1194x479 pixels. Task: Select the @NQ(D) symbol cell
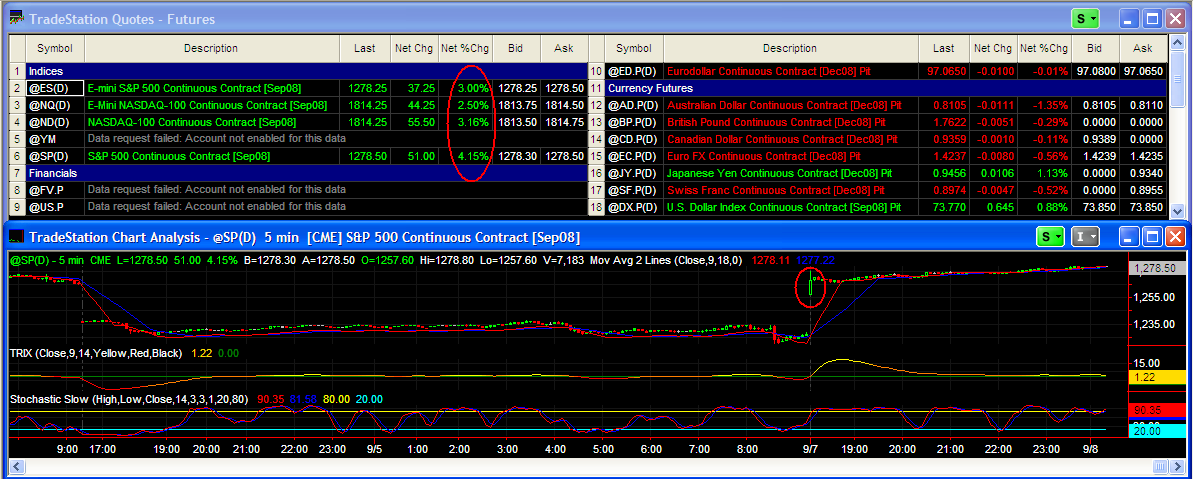(55, 105)
